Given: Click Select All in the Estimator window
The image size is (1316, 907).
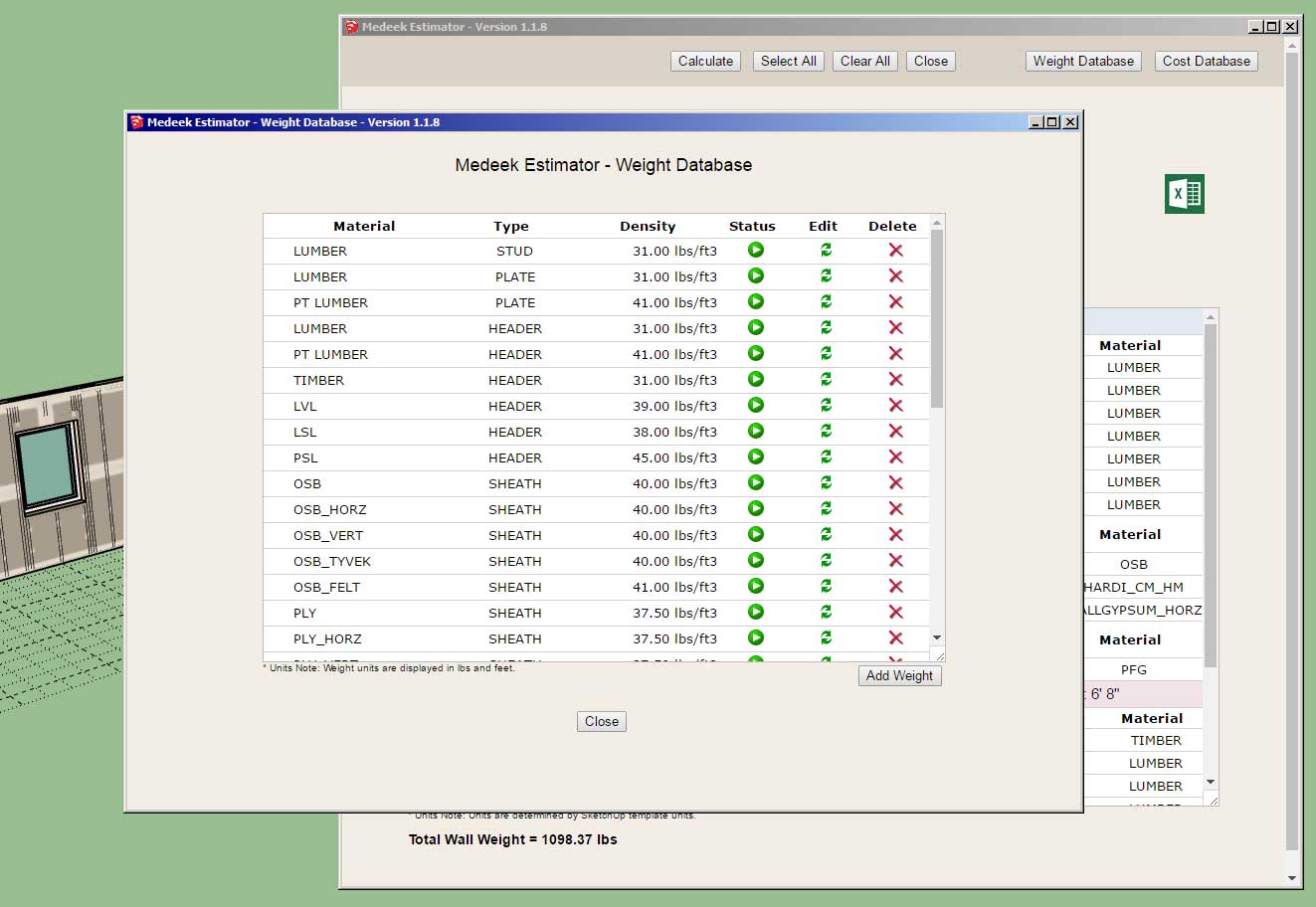Looking at the screenshot, I should click(x=788, y=62).
